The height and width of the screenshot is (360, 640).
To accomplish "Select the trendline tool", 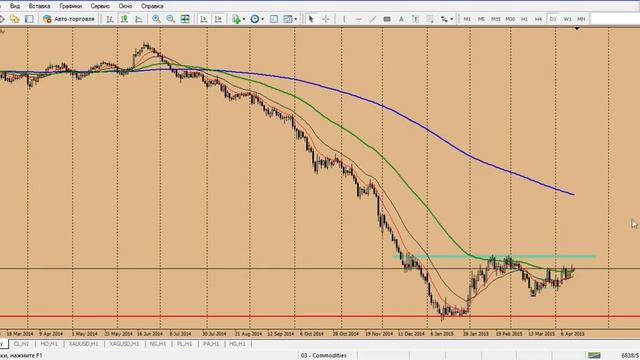I will (373, 19).
